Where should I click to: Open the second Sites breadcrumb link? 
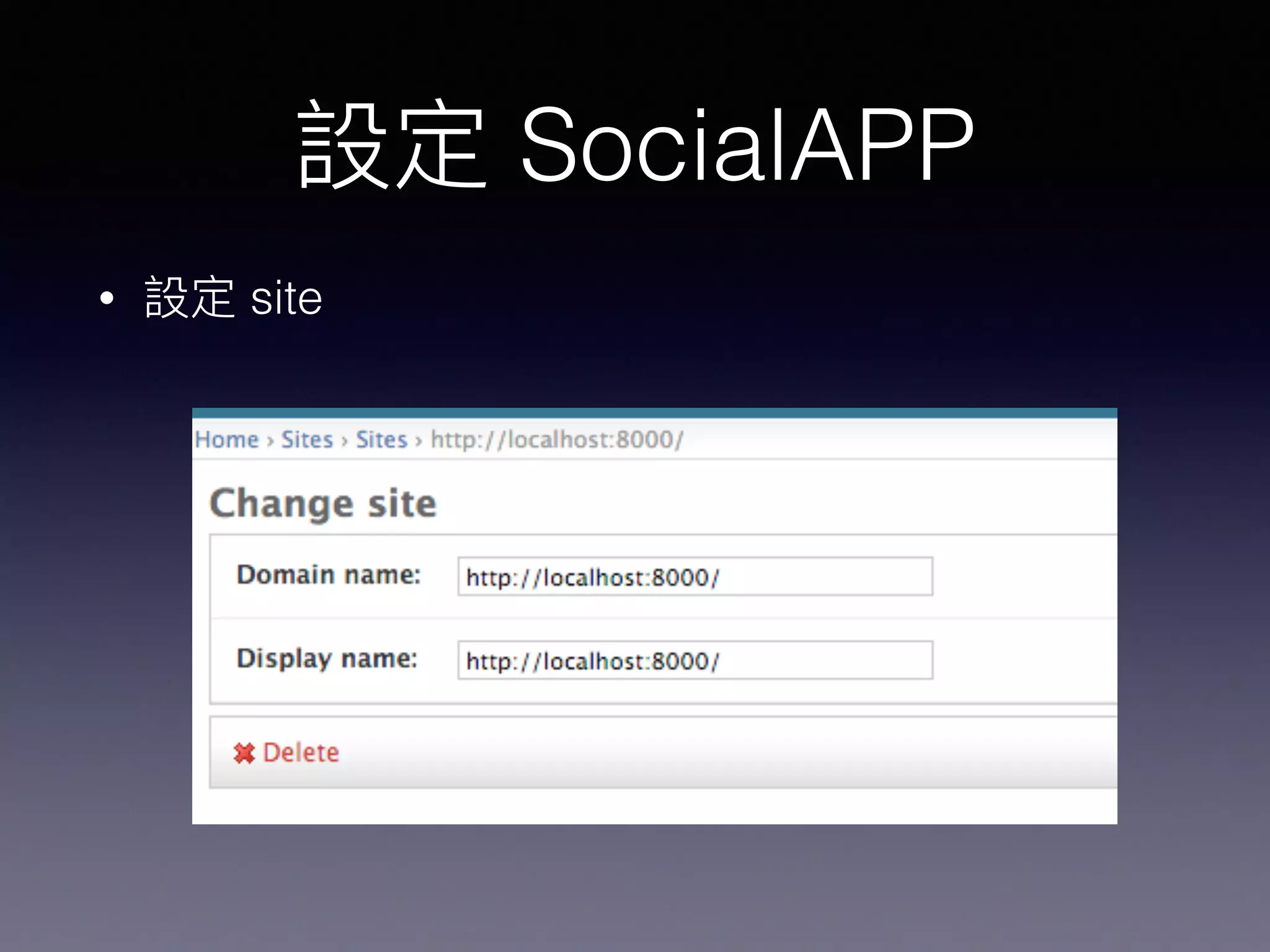pos(381,439)
